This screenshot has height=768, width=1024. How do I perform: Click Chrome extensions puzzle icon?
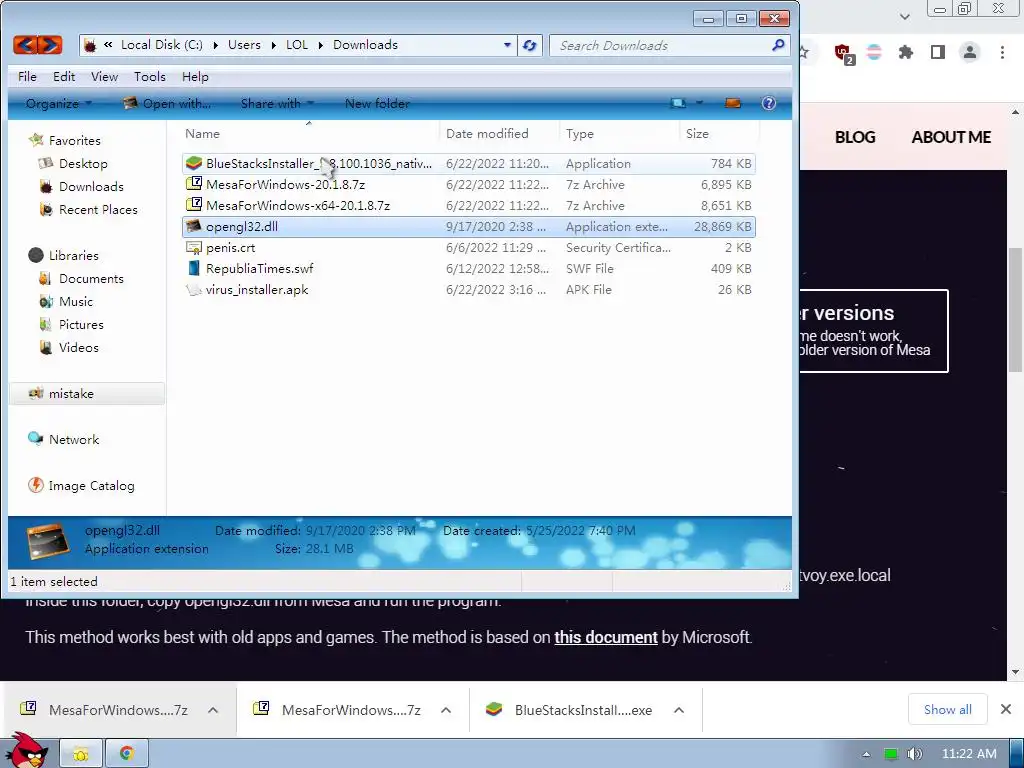[906, 52]
